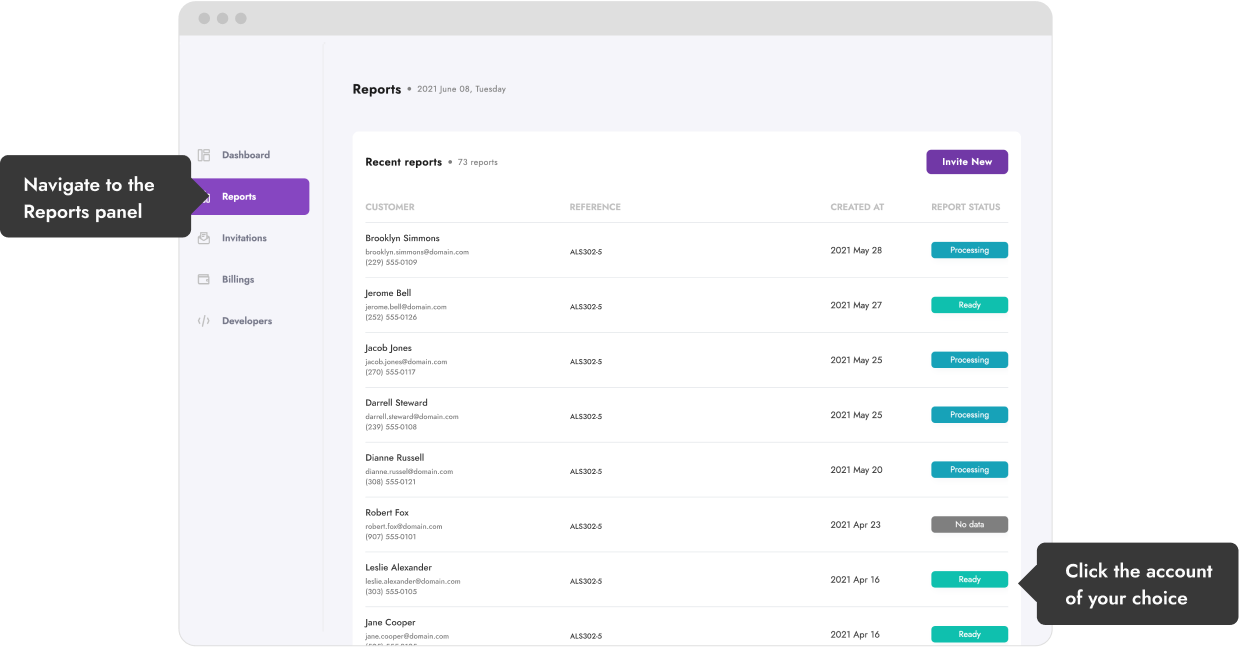Open Jacob Jones account entry
This screenshot has height=649, width=1240.
coord(388,349)
